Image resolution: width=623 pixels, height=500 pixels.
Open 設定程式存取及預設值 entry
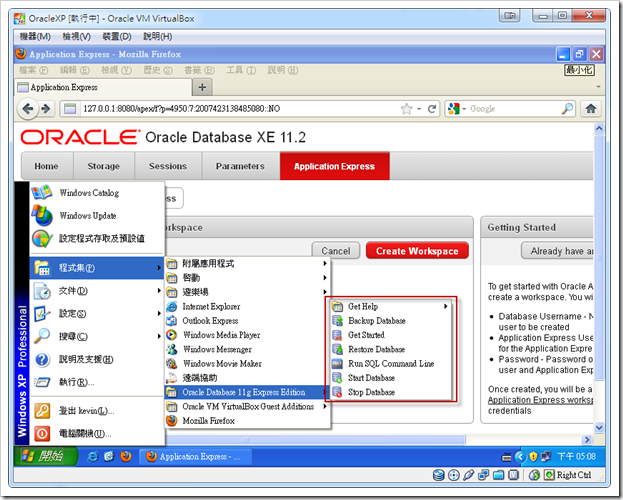pyautogui.click(x=97, y=238)
